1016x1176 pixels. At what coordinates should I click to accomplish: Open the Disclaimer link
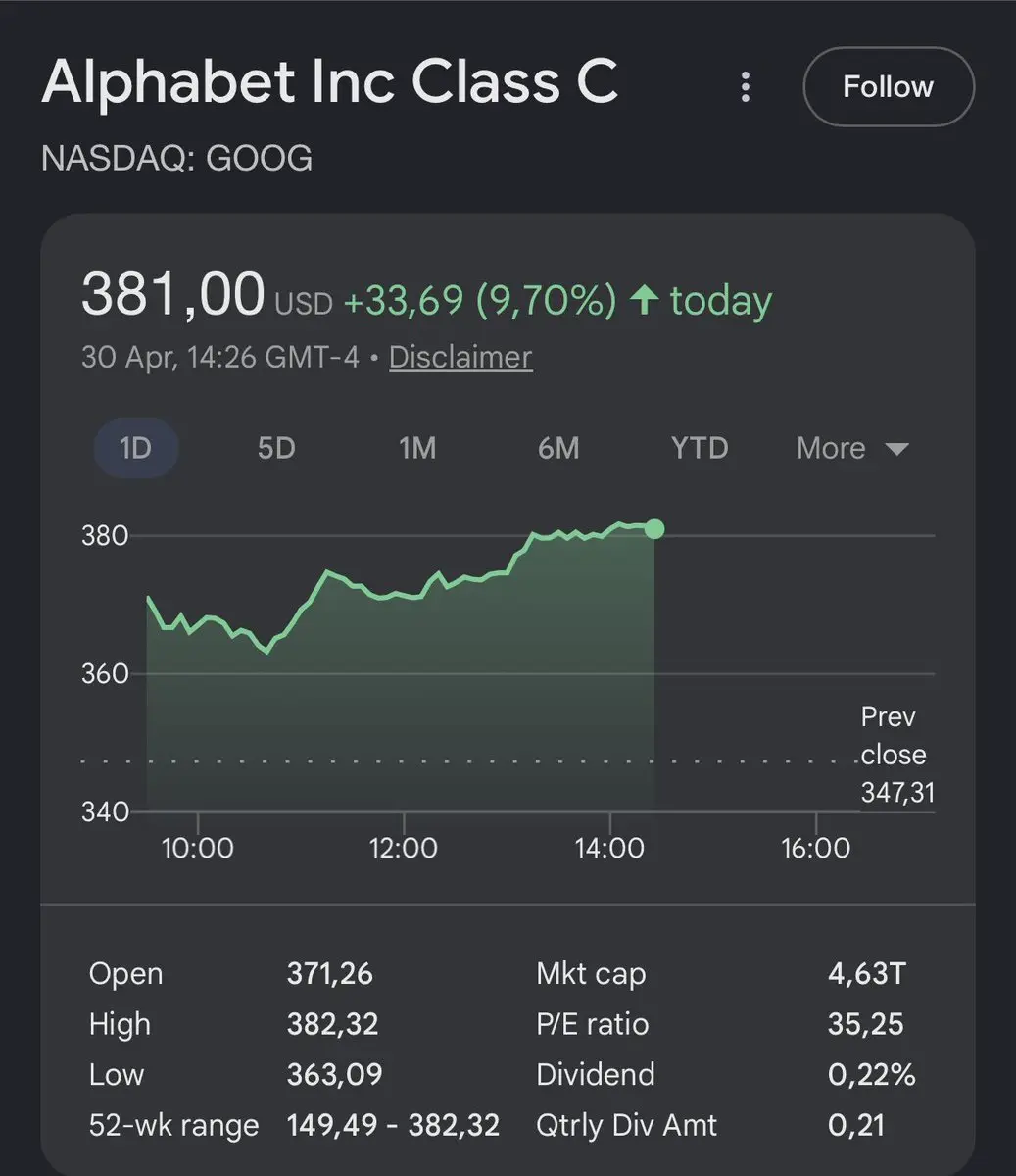point(460,357)
